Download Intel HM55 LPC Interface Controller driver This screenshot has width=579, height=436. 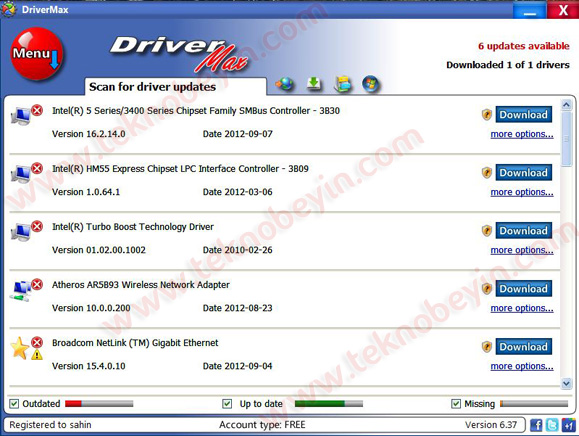coord(524,172)
